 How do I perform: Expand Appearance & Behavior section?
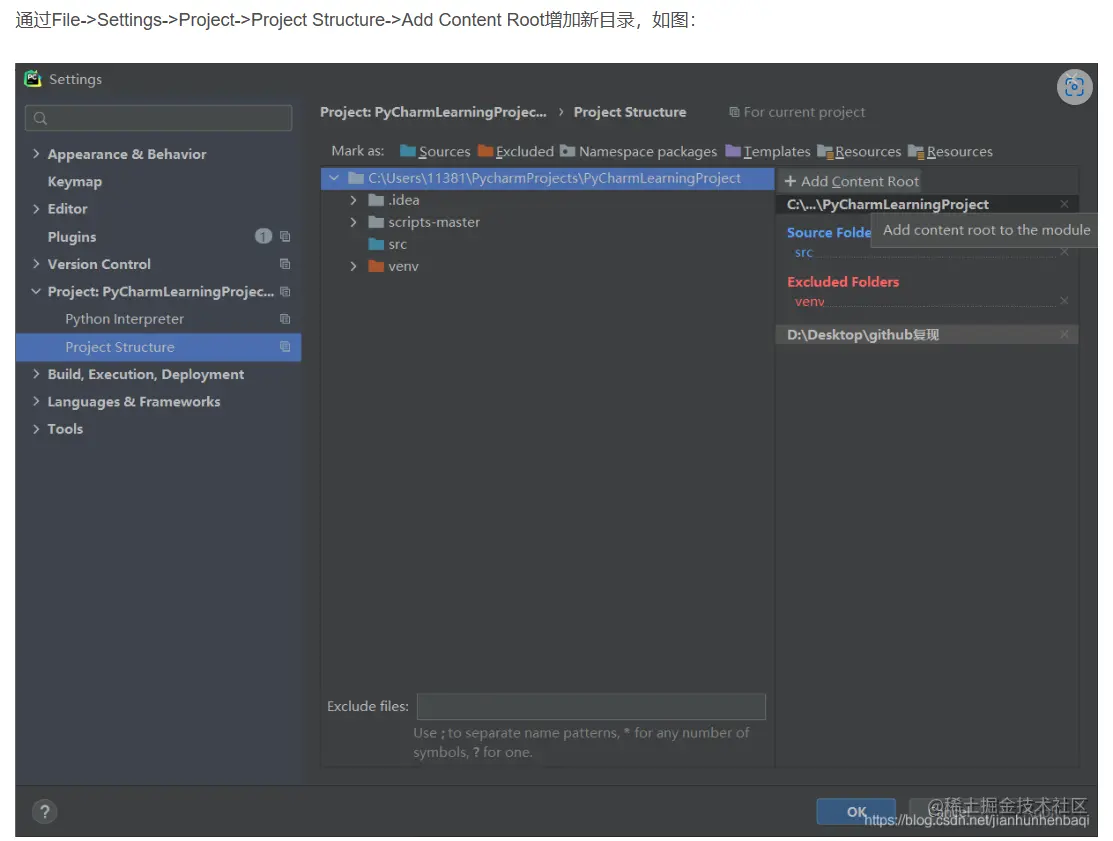click(36, 154)
